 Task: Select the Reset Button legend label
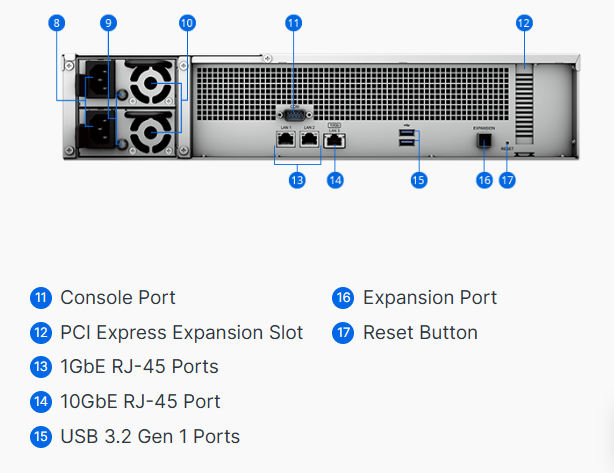[x=421, y=333]
